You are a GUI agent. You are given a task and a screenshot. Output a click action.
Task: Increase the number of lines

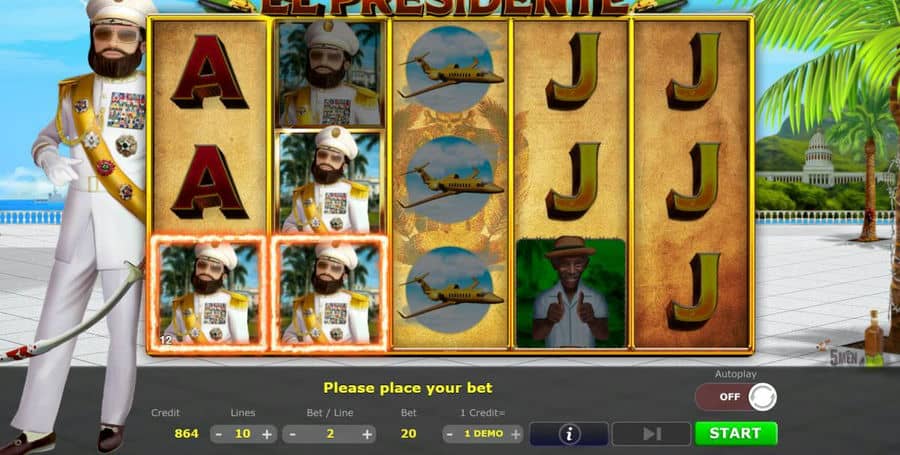(x=267, y=434)
